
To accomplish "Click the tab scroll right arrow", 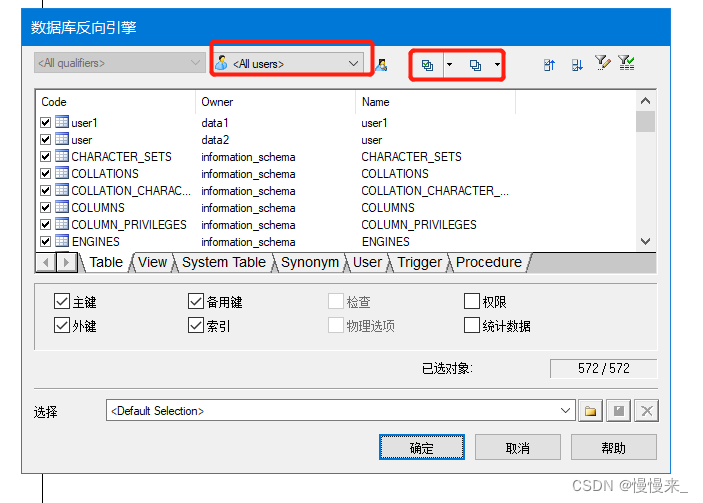I will click(x=66, y=262).
